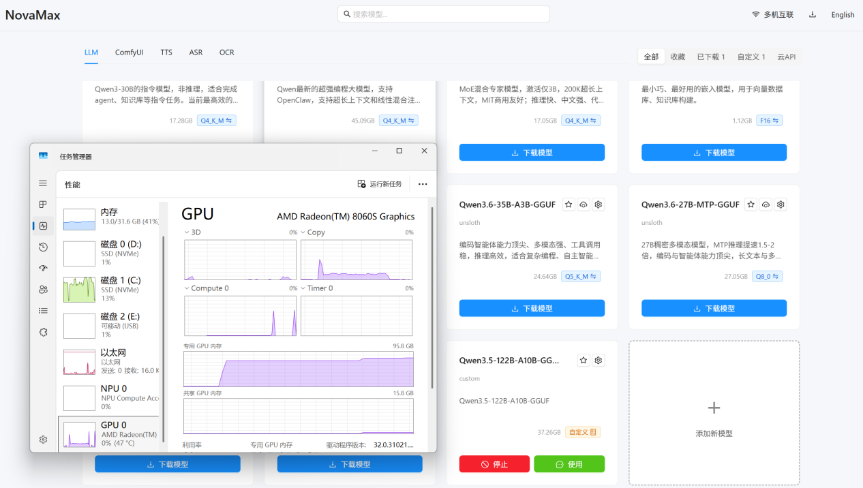Open Task Manager Details page icon

click(43, 311)
